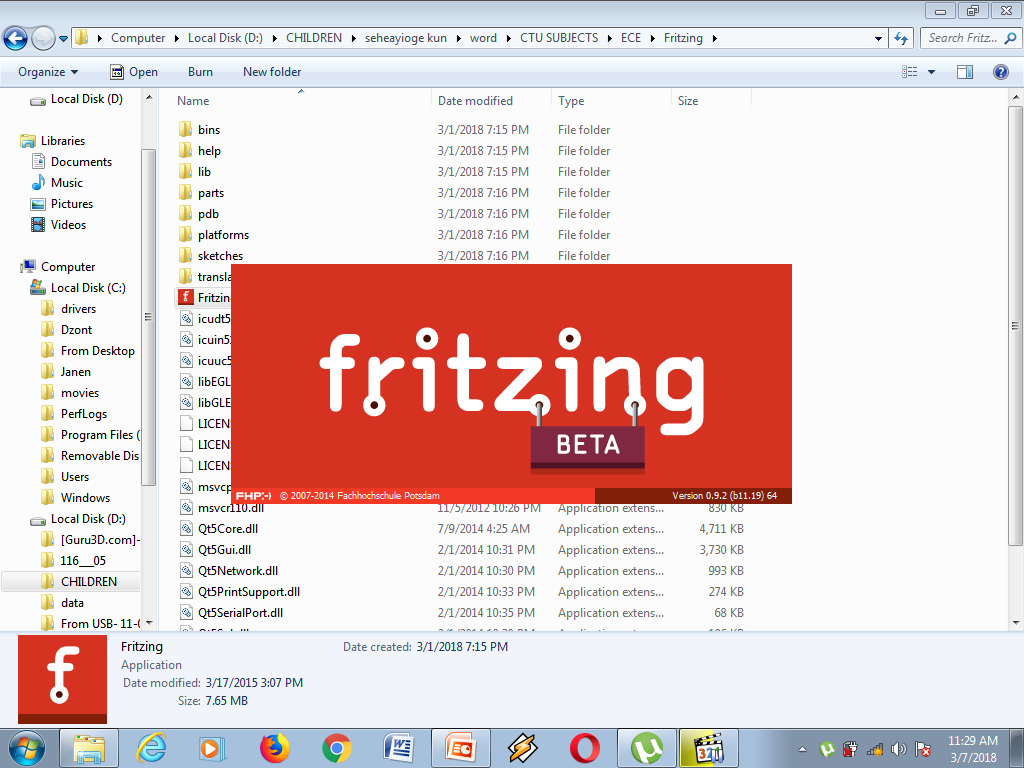Click the Open toolbar button

click(x=134, y=72)
